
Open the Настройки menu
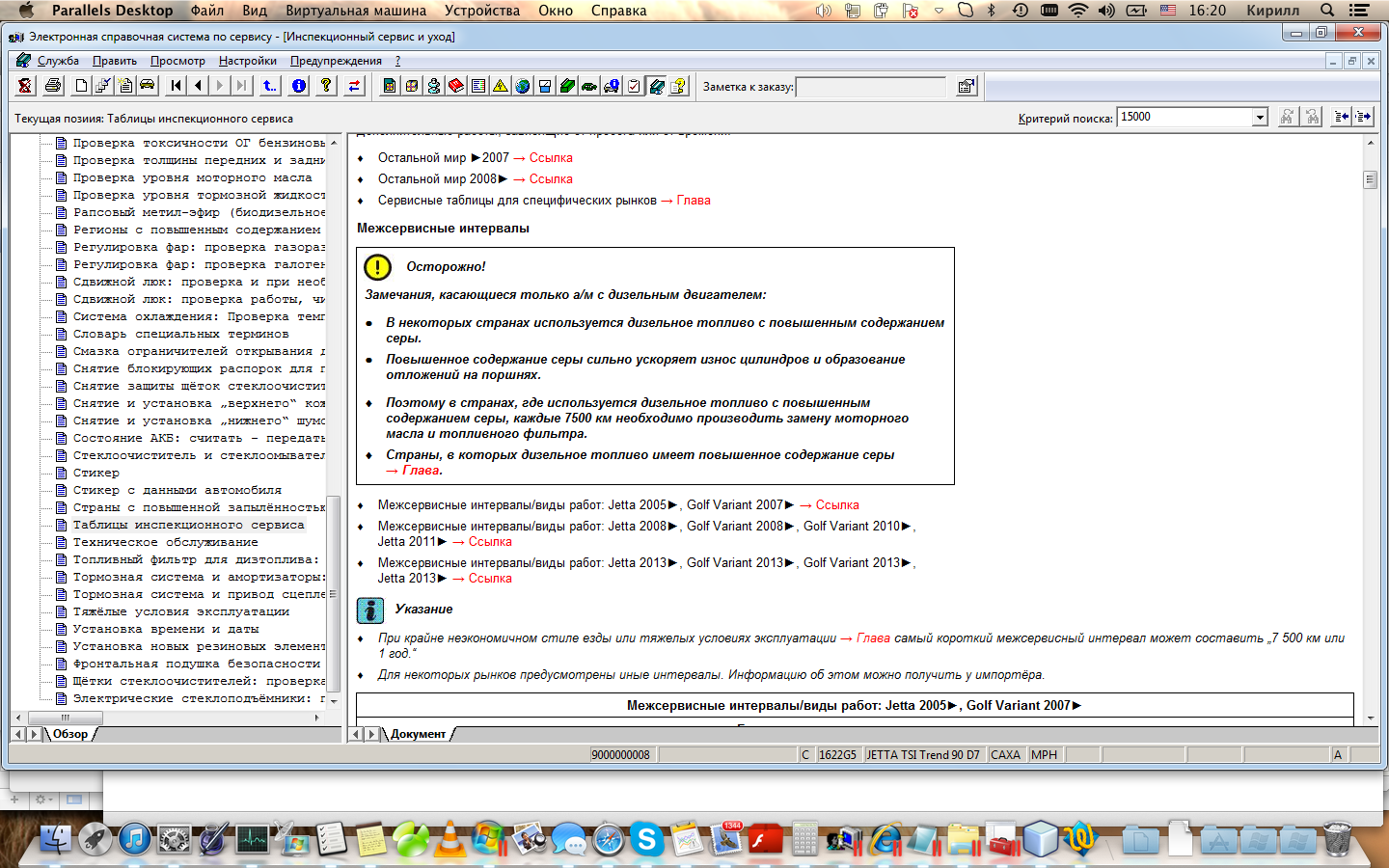(247, 61)
